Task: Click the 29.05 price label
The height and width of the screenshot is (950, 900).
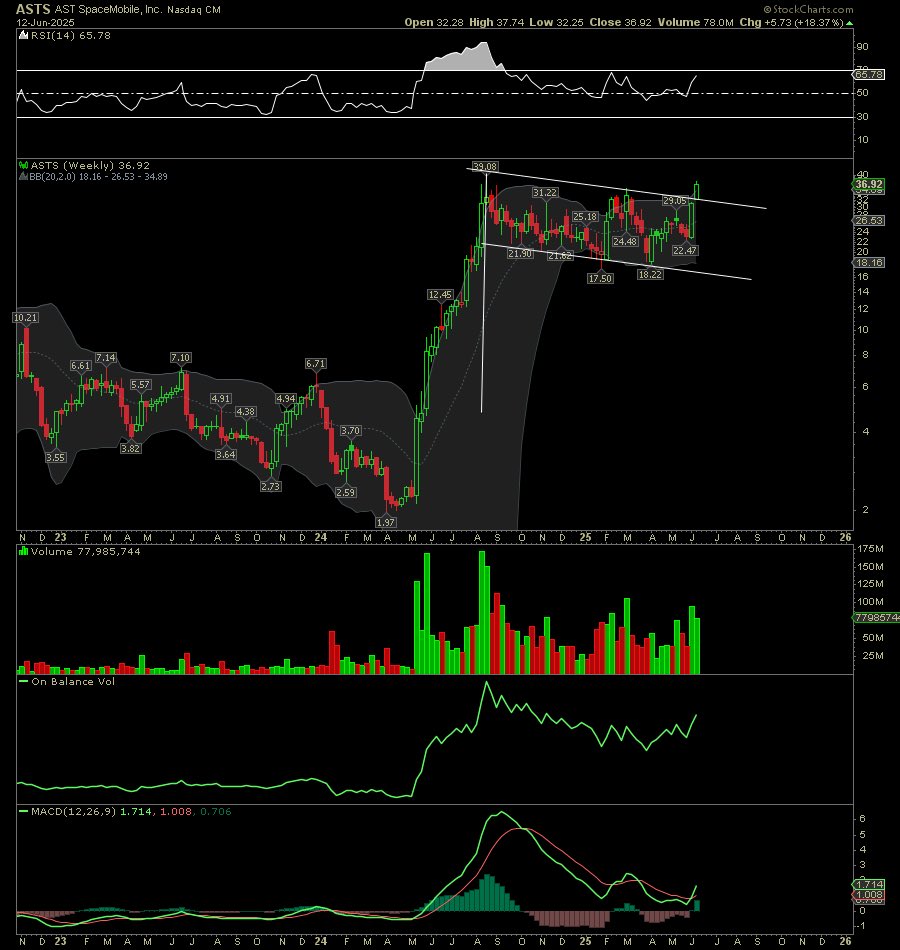Action: [x=675, y=201]
